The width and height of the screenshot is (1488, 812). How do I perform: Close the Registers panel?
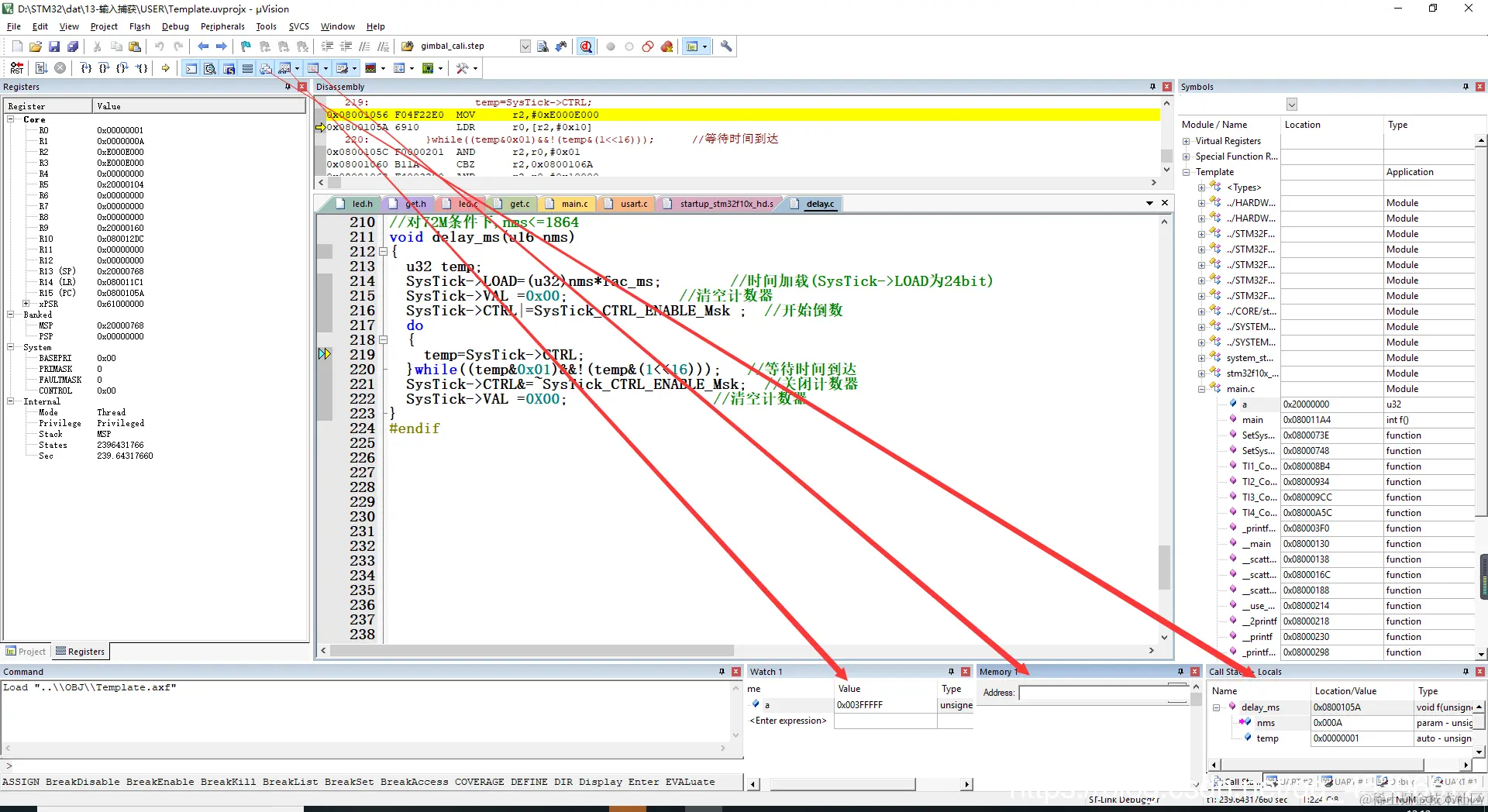click(302, 87)
